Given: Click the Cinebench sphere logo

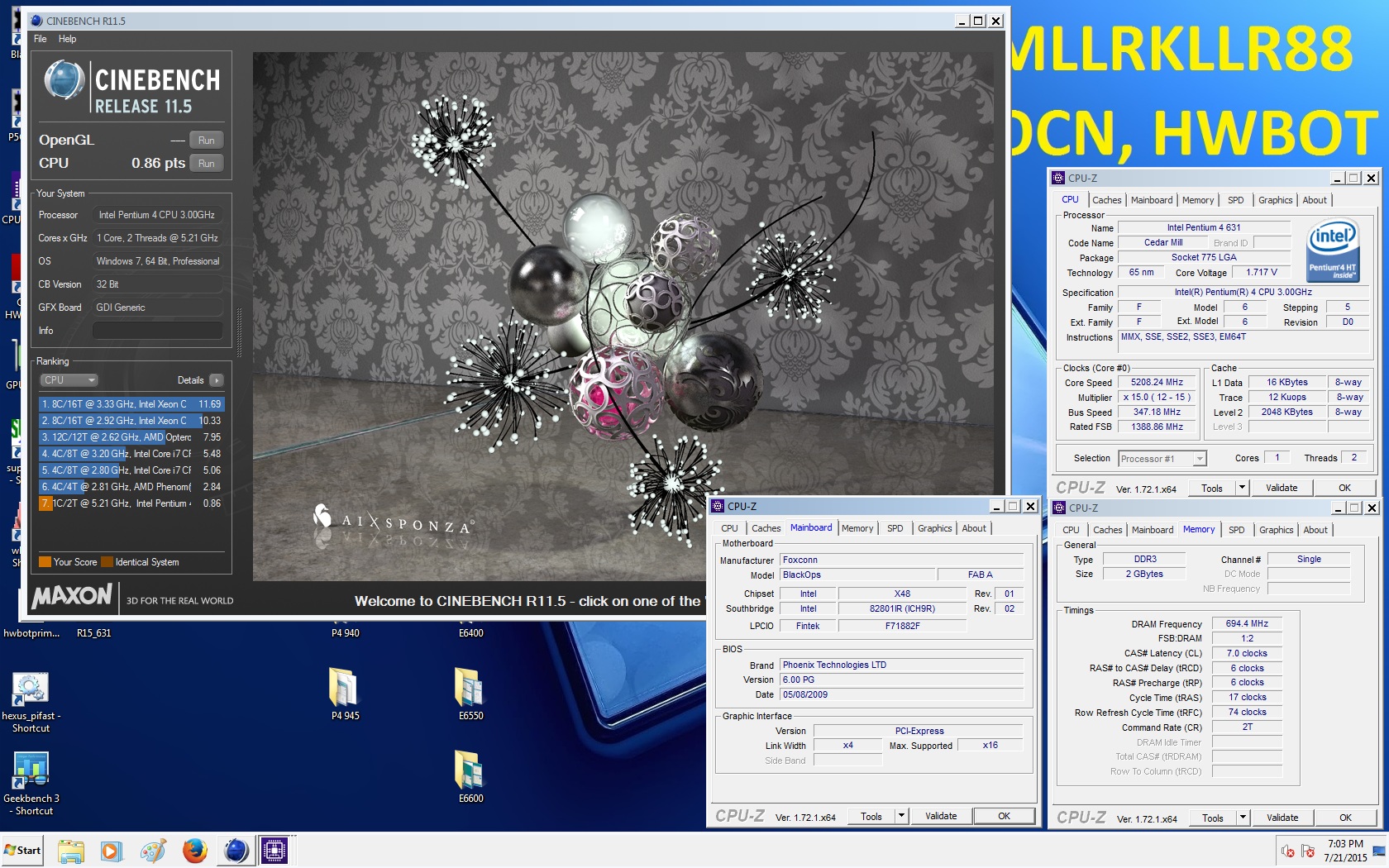Looking at the screenshot, I should point(64,81).
